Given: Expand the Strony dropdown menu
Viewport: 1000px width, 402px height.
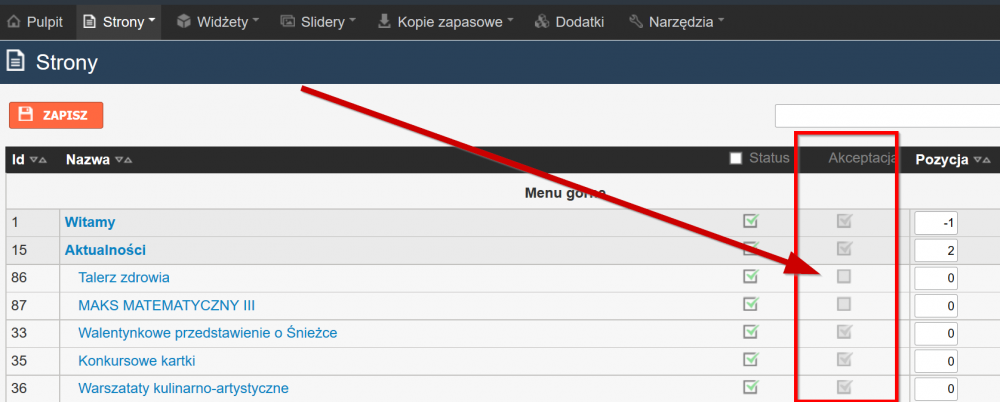Looking at the screenshot, I should pyautogui.click(x=152, y=20).
